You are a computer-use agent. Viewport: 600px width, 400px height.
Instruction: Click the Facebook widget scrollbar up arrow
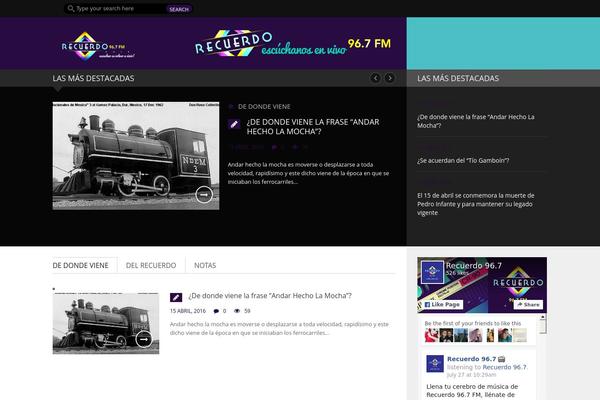[543, 317]
